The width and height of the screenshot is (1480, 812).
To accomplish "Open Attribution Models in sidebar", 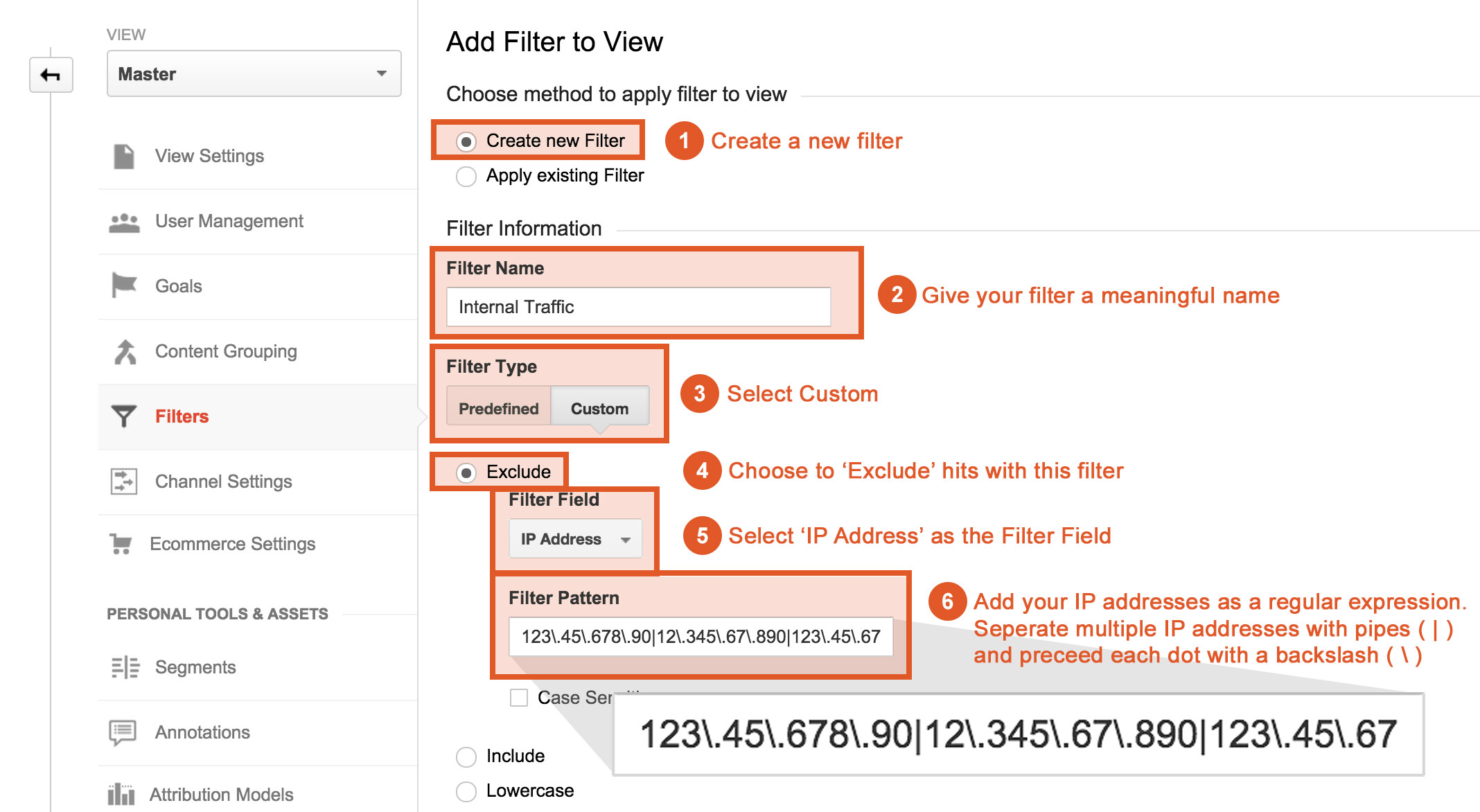I will (x=221, y=795).
